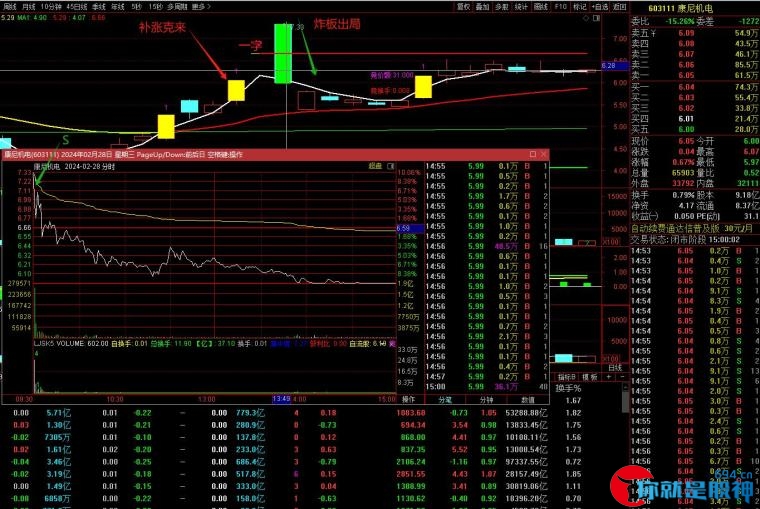Switch to 季线 quarterly period
Image resolution: width=760 pixels, height=509 pixels.
click(x=99, y=7)
